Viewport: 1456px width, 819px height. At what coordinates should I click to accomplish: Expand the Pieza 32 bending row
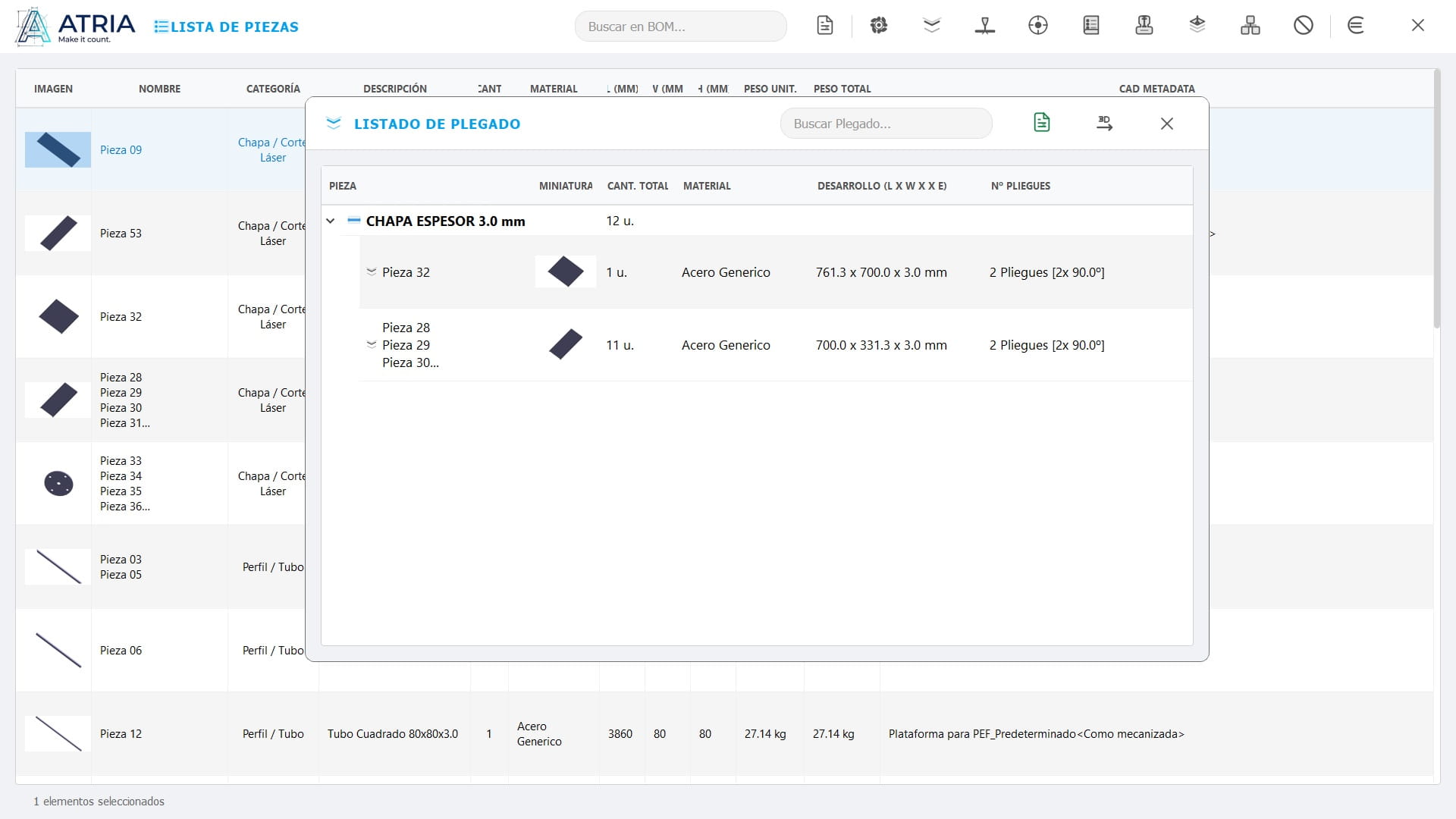click(x=372, y=271)
